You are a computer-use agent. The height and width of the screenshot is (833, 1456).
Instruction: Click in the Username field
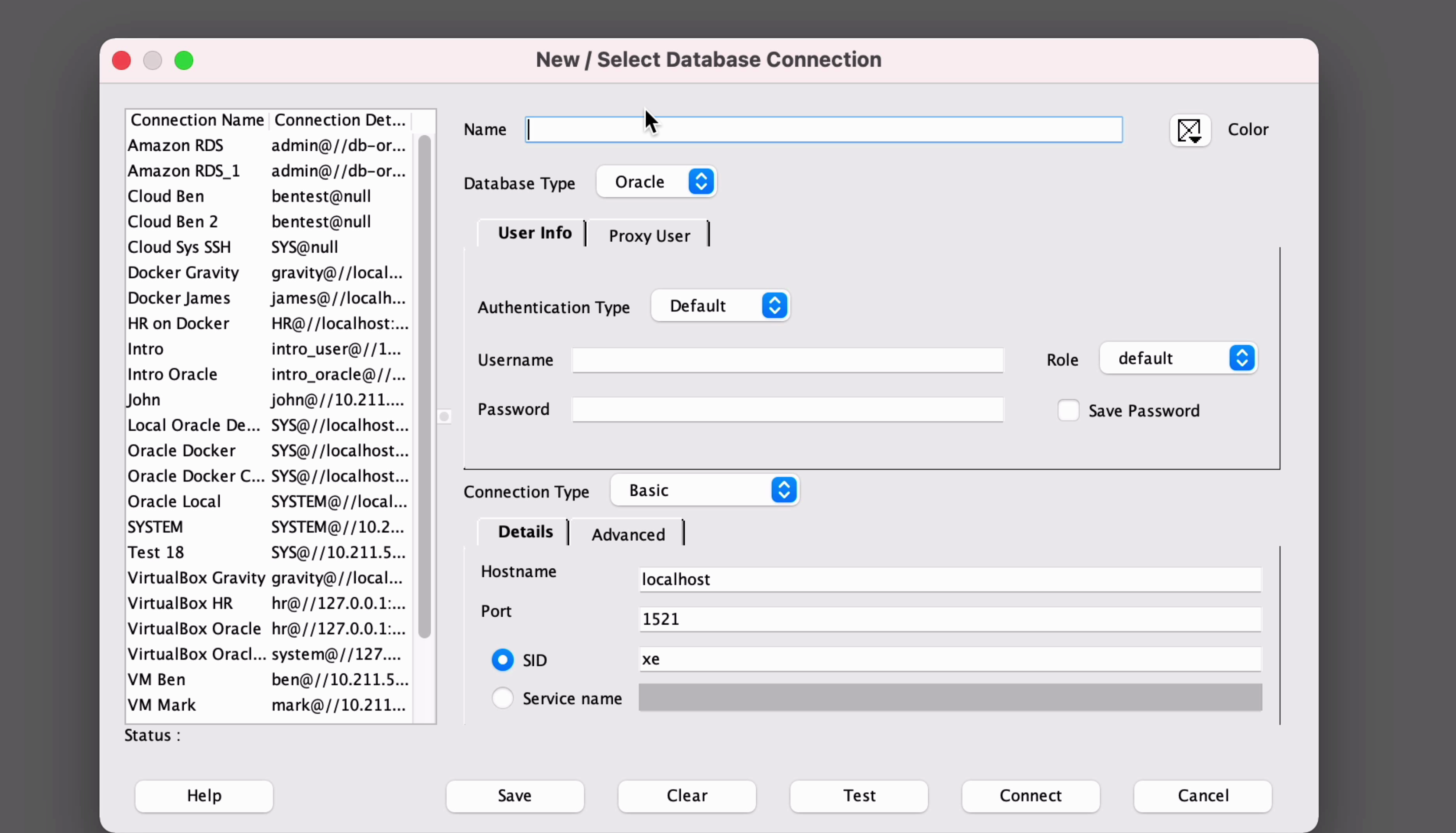[787, 360]
